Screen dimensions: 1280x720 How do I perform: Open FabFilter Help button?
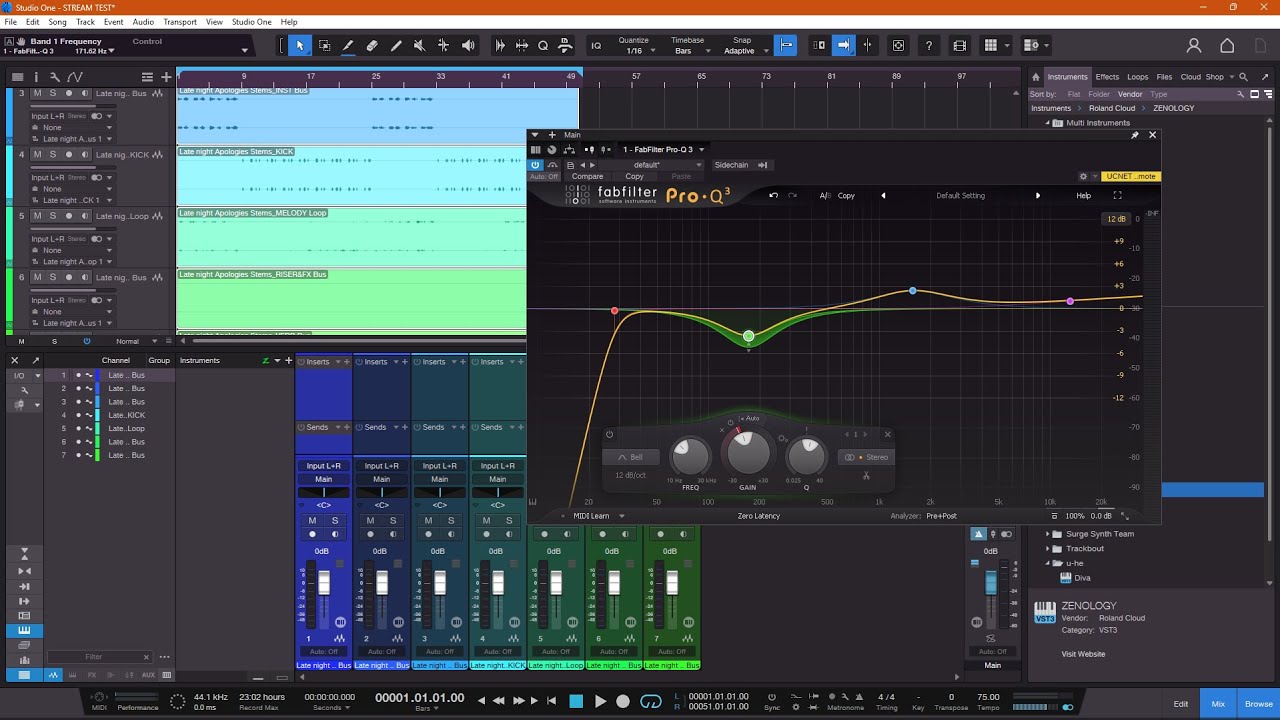click(x=1083, y=196)
